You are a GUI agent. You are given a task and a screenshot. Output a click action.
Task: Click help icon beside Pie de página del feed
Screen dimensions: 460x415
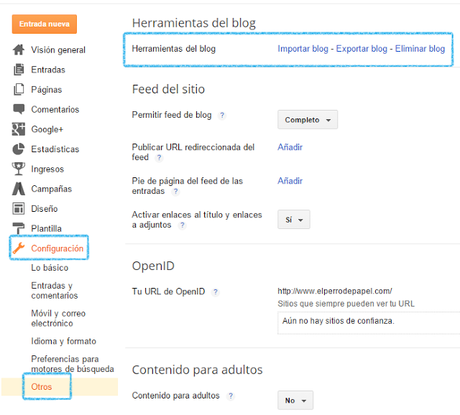pyautogui.click(x=176, y=191)
